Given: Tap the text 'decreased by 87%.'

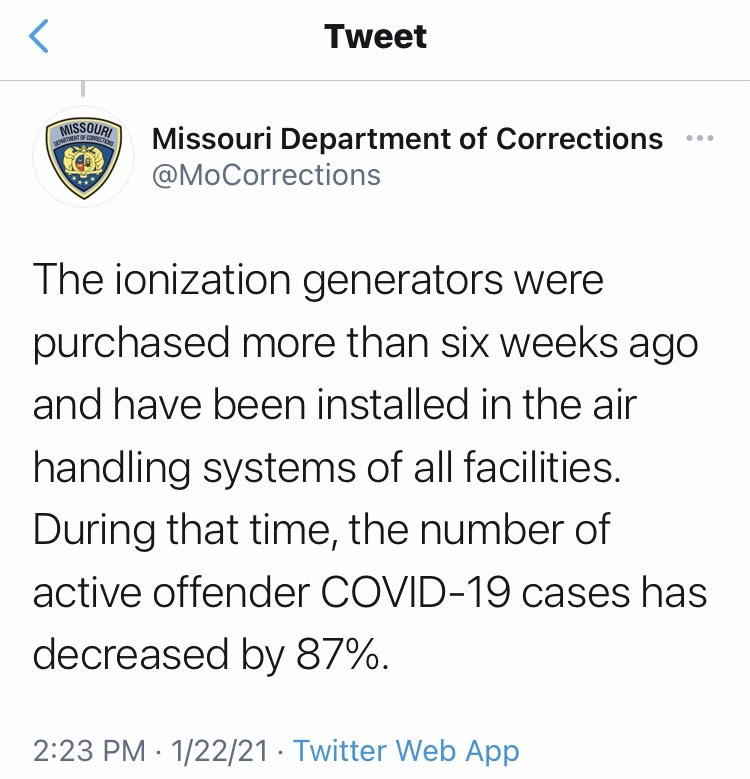Looking at the screenshot, I should pyautogui.click(x=210, y=655).
